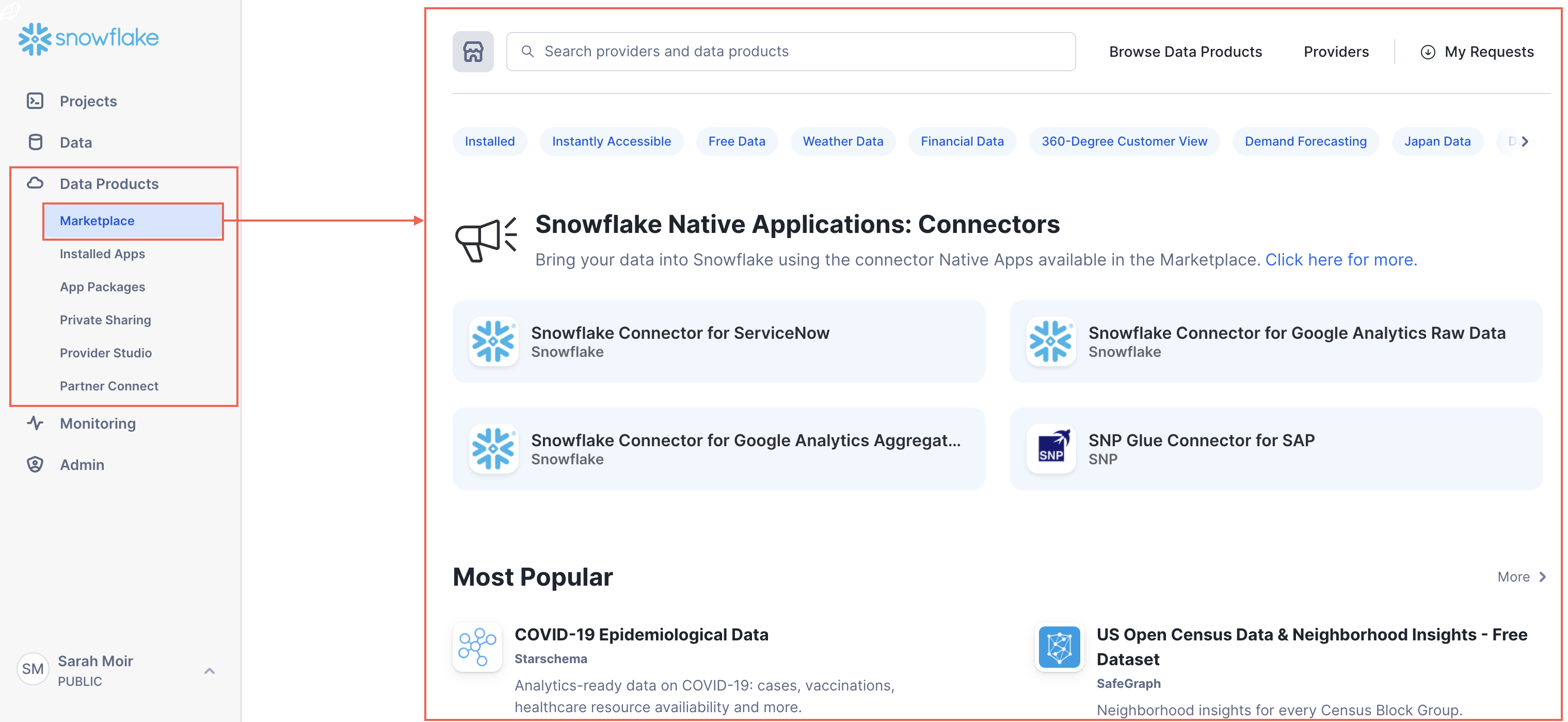Follow the Click here for more link
The height and width of the screenshot is (722, 1568).
tap(1341, 260)
